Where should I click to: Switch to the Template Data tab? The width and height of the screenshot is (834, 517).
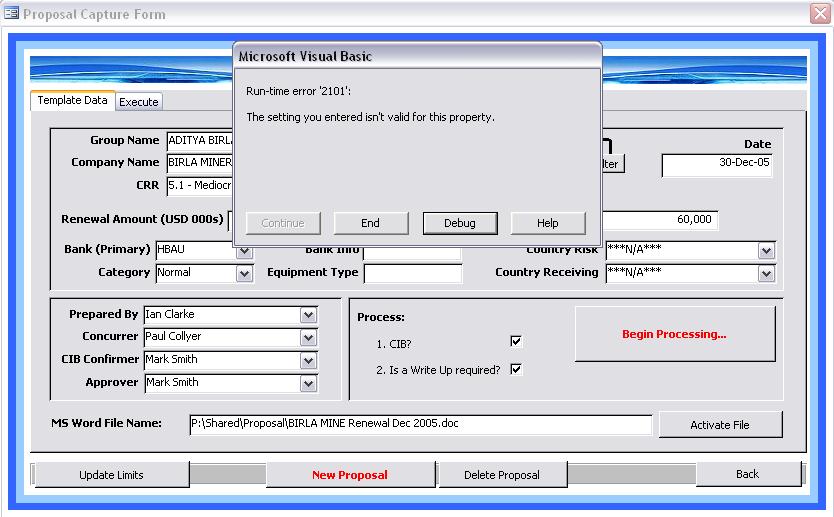(x=72, y=100)
